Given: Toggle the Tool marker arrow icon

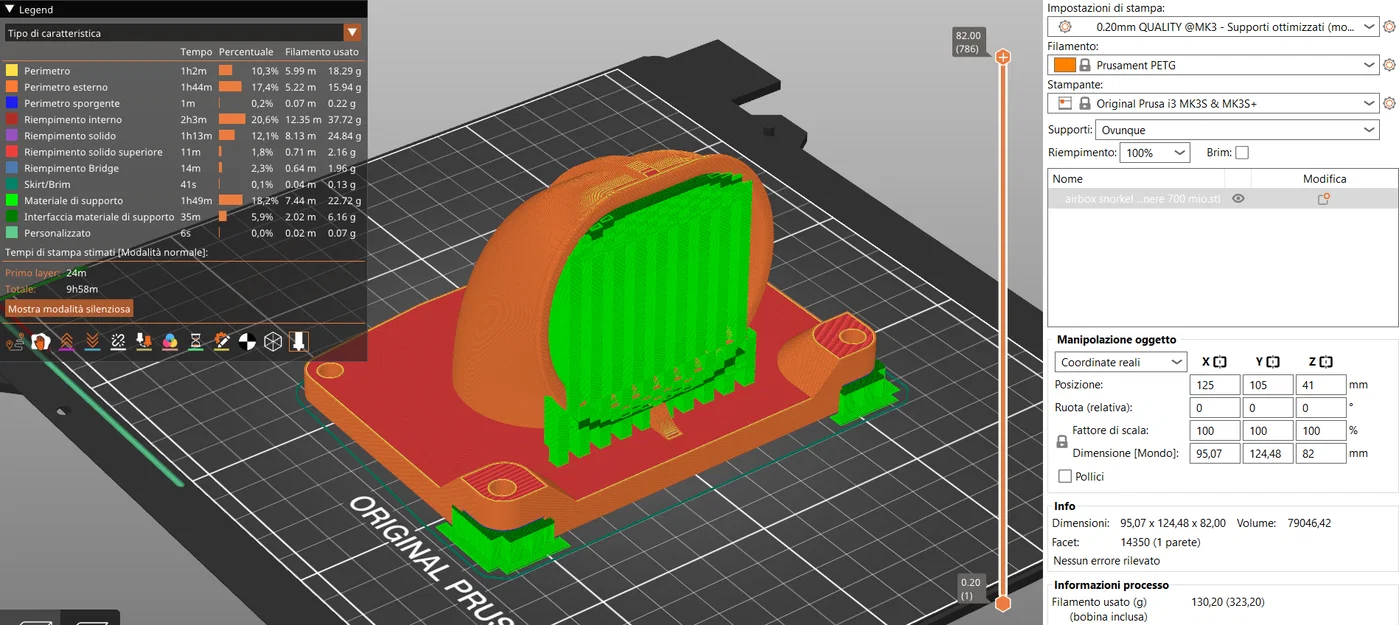Looking at the screenshot, I should coord(298,342).
